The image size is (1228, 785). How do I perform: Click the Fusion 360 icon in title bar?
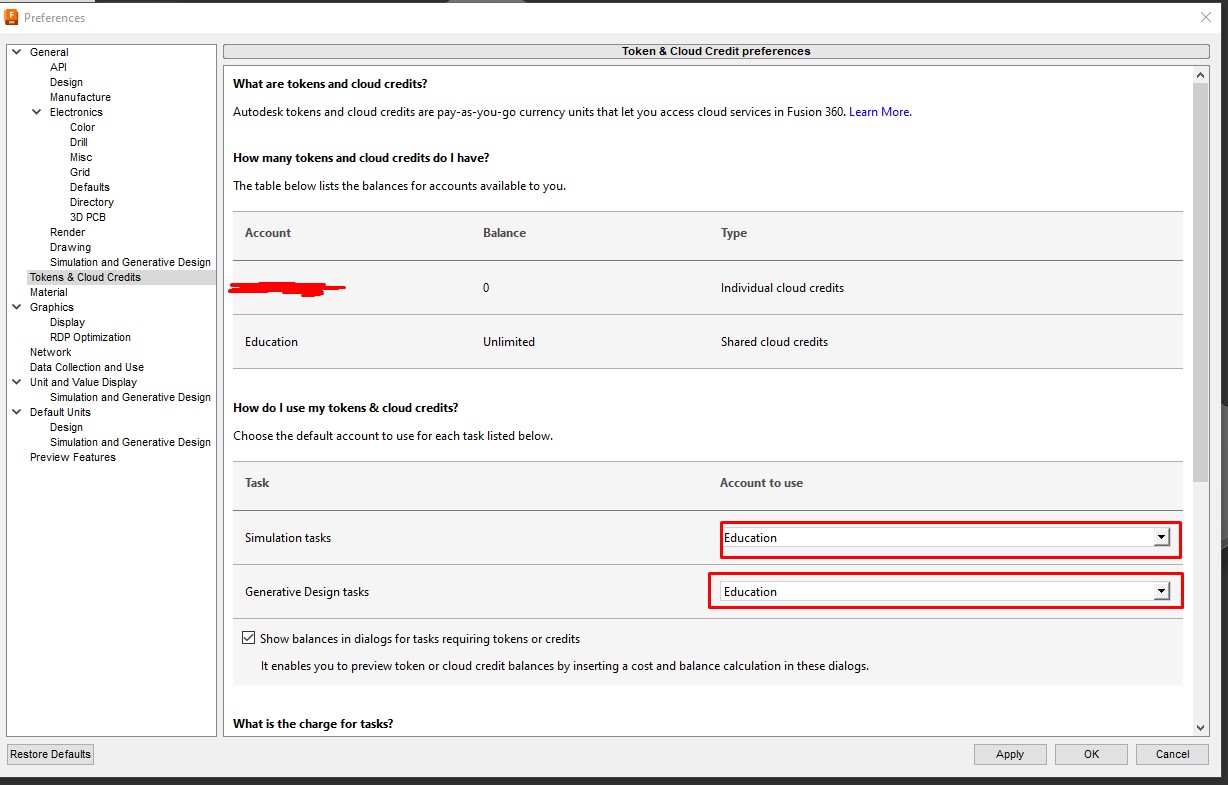click(x=12, y=17)
